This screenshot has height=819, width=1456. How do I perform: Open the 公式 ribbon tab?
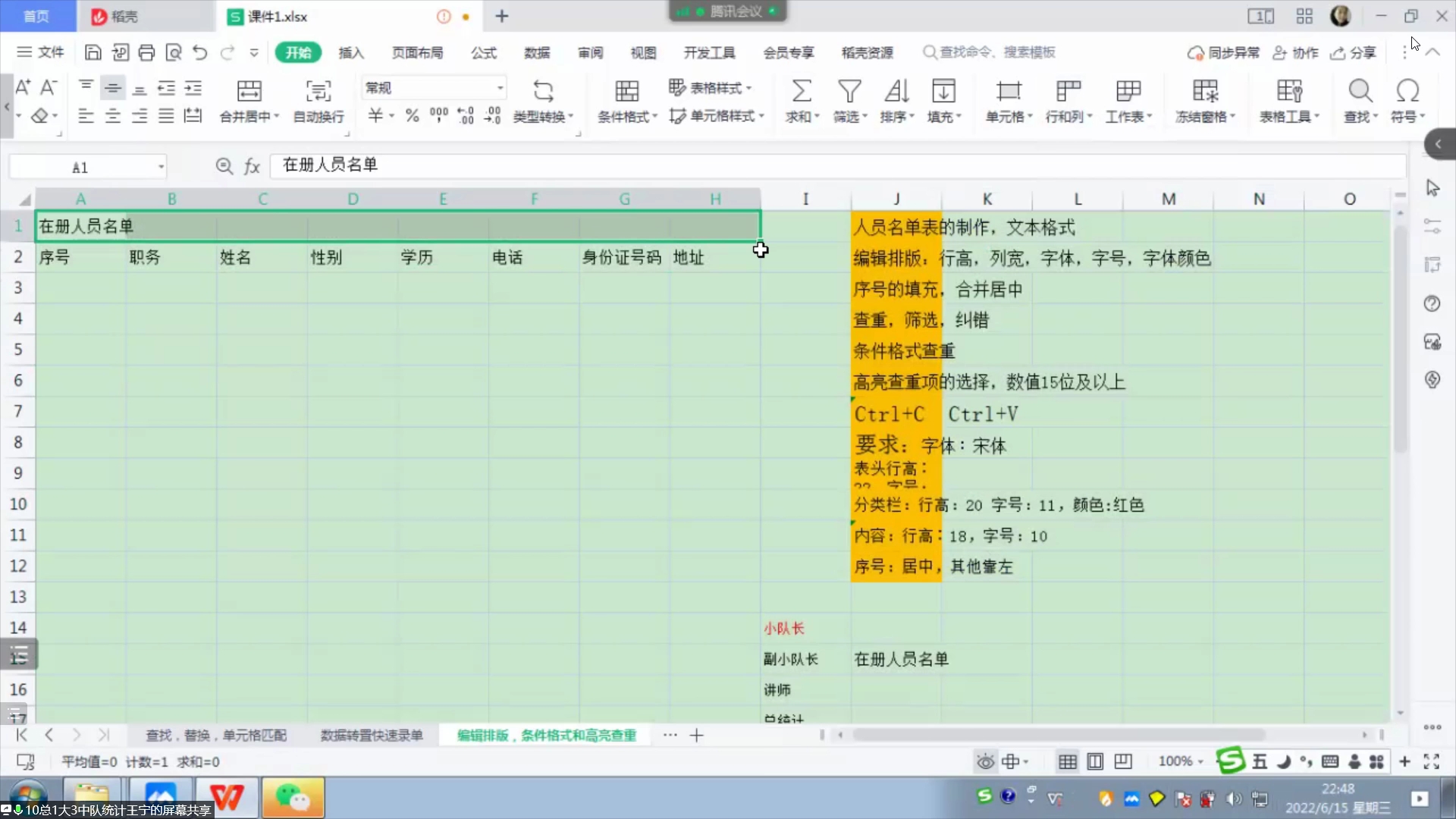point(483,52)
